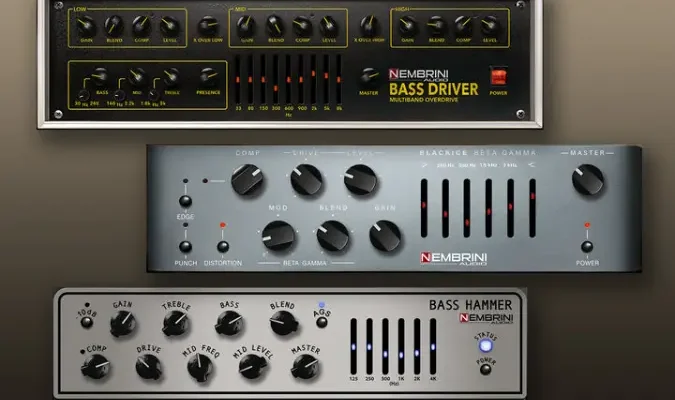Viewport: 675px width, 400px height.
Task: Click the X Over Low knob
Action: click(x=207, y=24)
